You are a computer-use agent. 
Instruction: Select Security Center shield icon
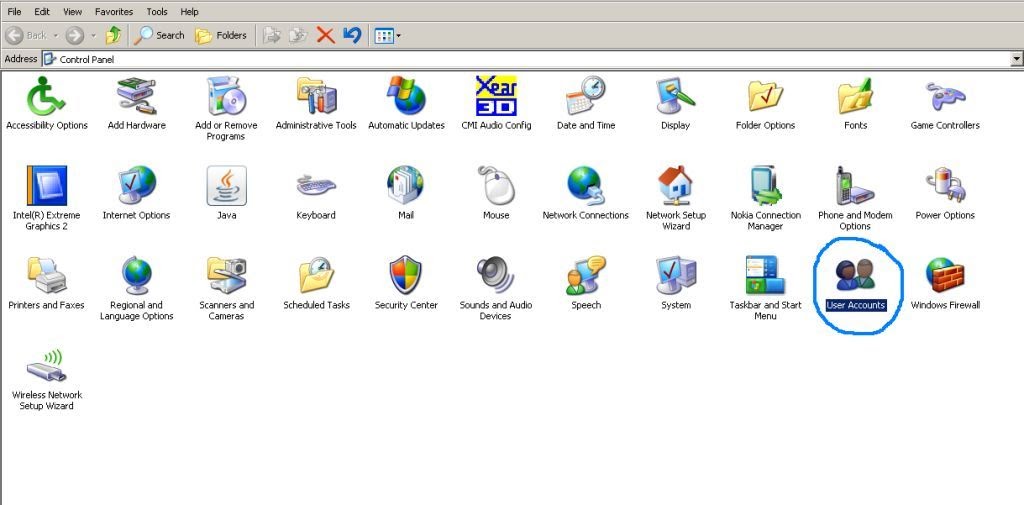(406, 275)
